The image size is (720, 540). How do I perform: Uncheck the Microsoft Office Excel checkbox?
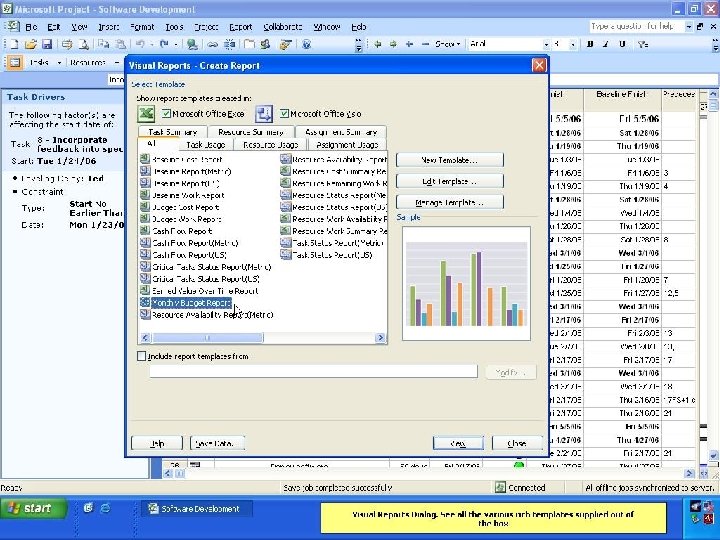(166, 113)
